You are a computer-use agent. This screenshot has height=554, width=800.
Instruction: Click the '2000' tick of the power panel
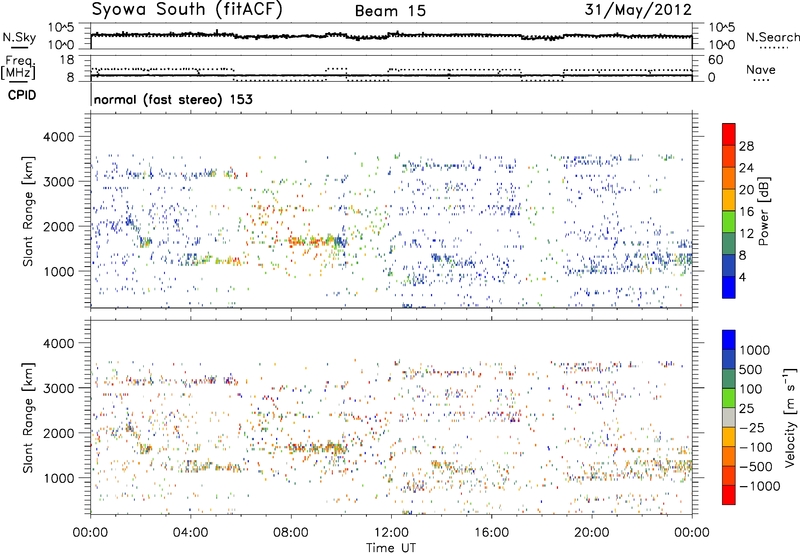click(x=58, y=226)
